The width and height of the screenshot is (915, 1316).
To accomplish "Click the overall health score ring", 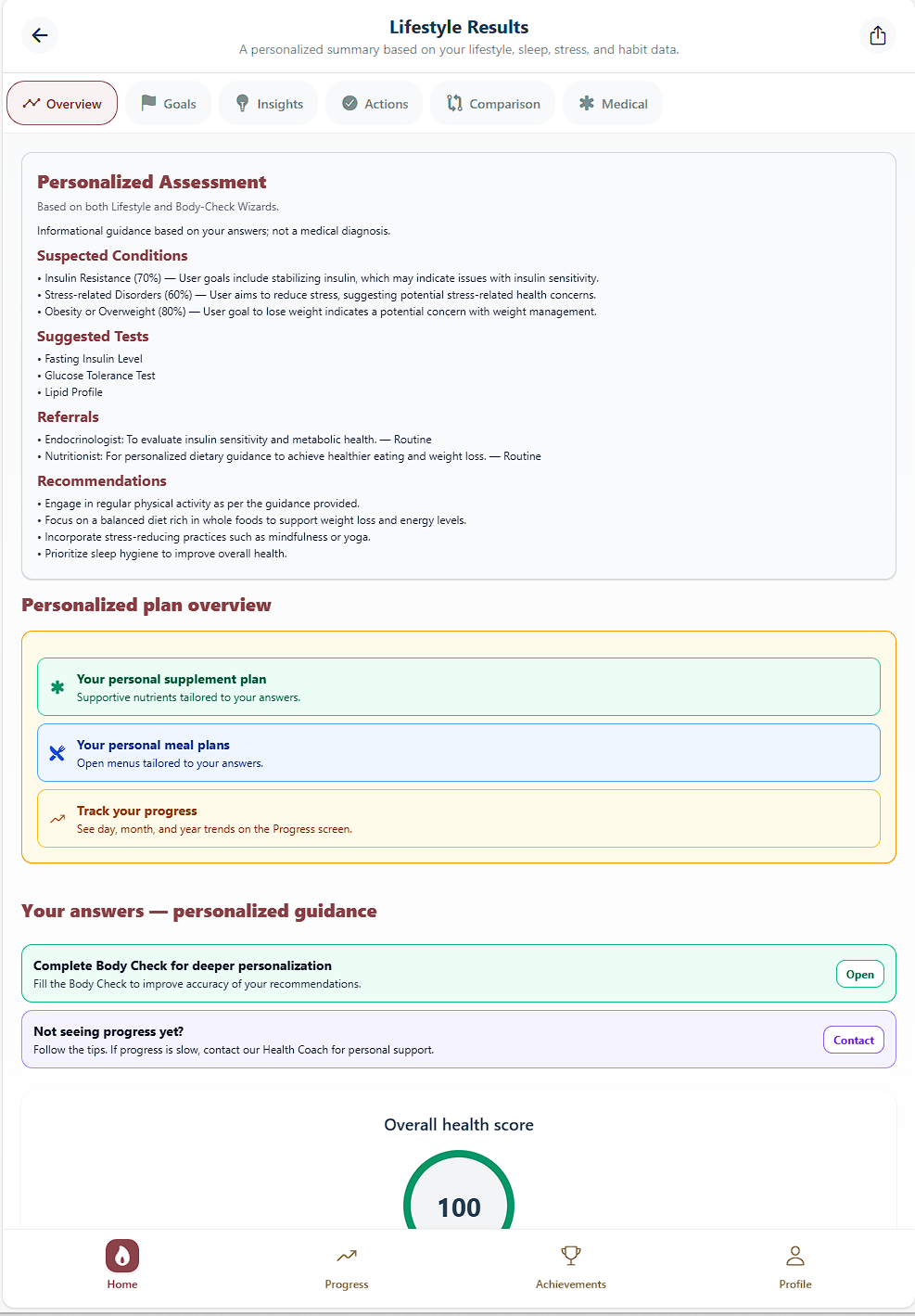I will coord(459,1196).
